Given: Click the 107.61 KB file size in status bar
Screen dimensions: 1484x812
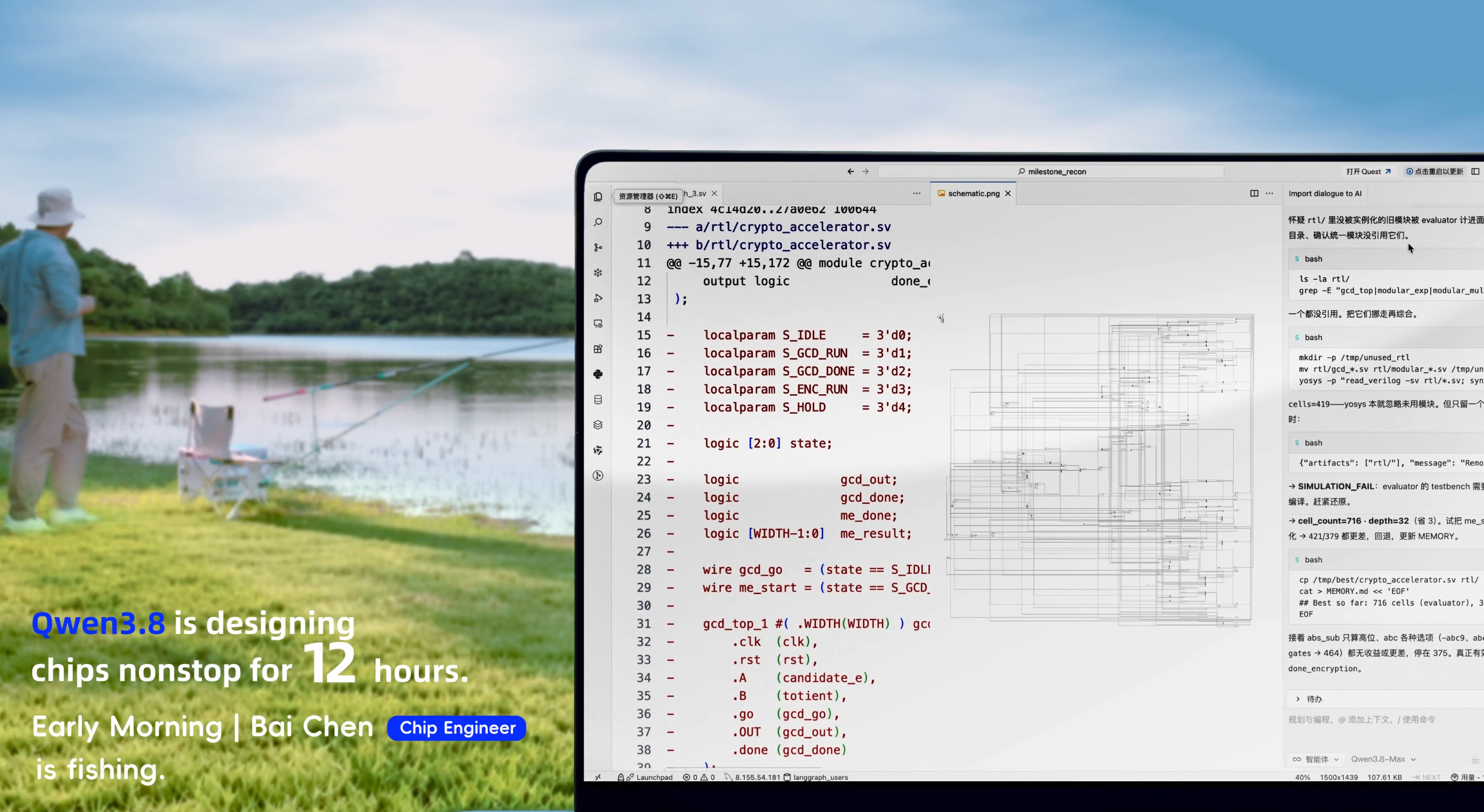Looking at the screenshot, I should click(x=1385, y=778).
